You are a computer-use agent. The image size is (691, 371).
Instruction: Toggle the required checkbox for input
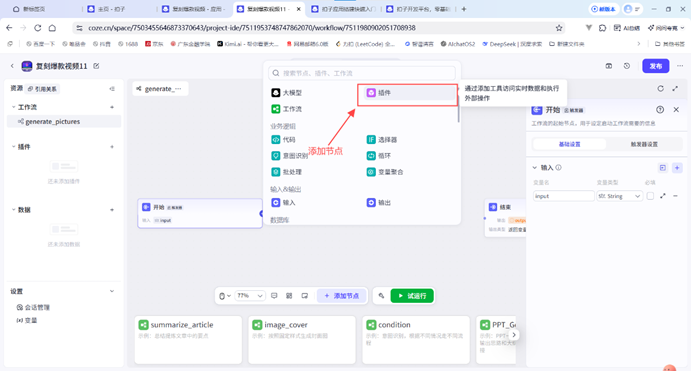click(650, 196)
